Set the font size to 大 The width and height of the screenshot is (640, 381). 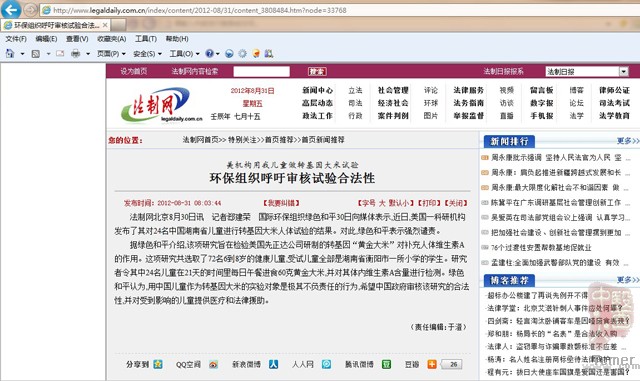click(382, 203)
